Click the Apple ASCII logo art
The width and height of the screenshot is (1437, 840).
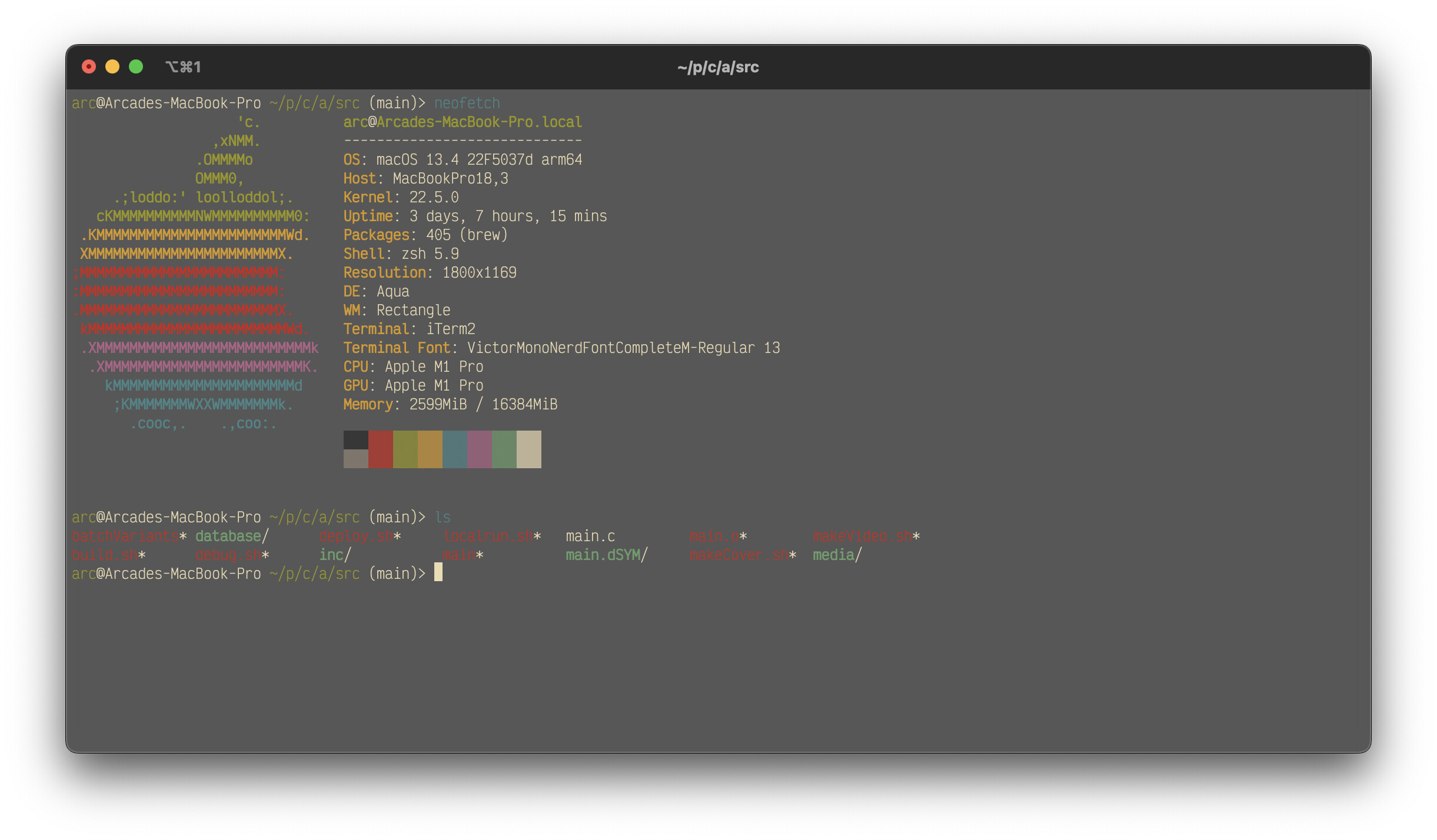(x=196, y=272)
